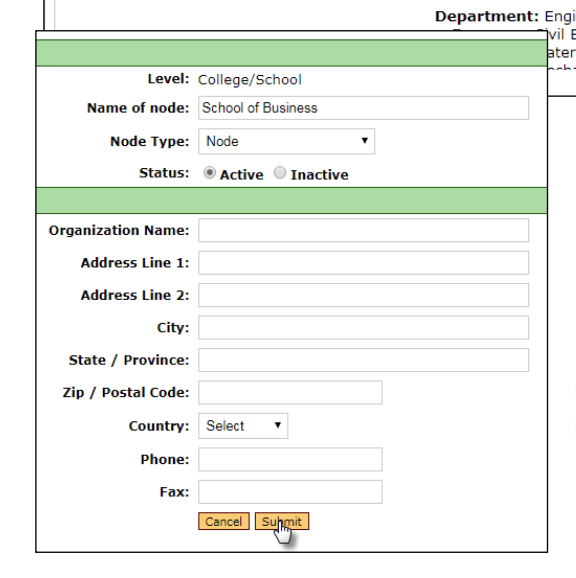The width and height of the screenshot is (576, 578).
Task: Select the Inactive status radio button
Action: 280,173
